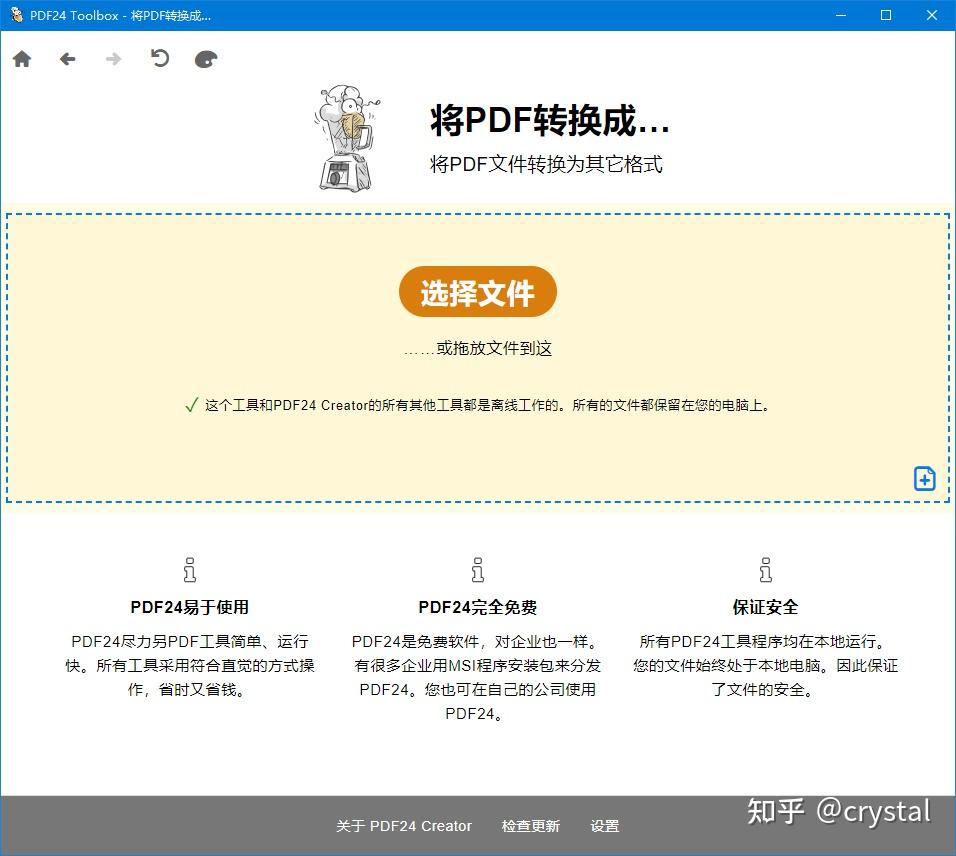
Task: Open 设置 from the footer
Action: 605,826
